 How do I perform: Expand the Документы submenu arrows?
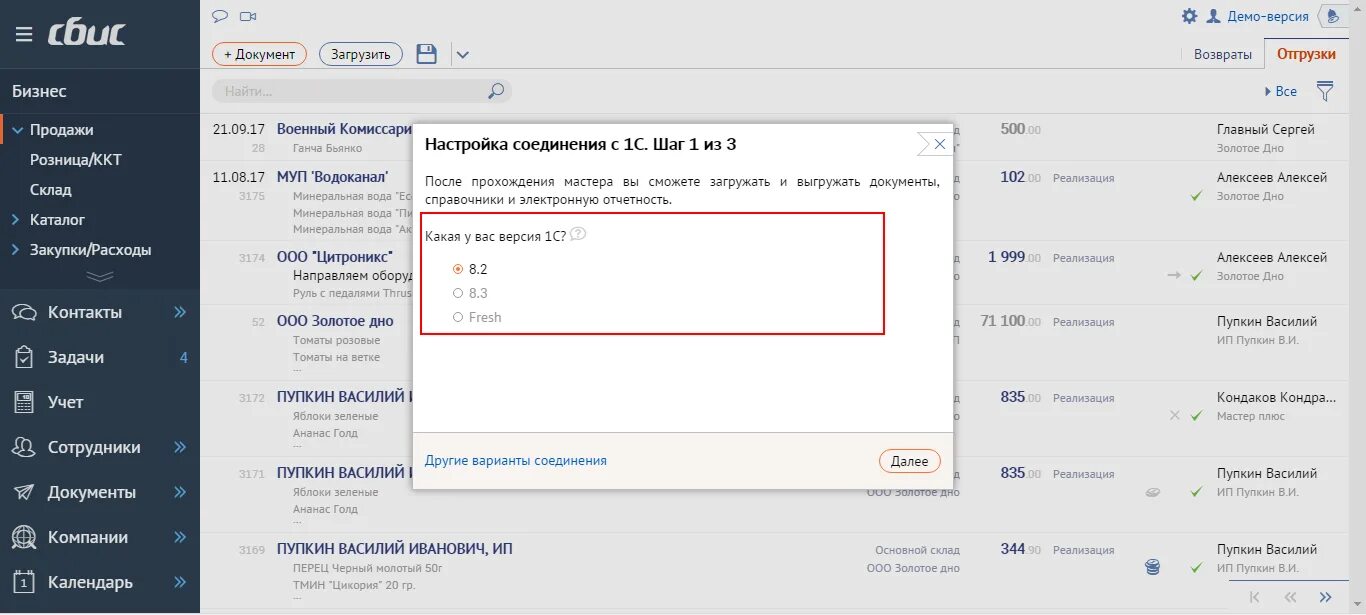coord(180,492)
